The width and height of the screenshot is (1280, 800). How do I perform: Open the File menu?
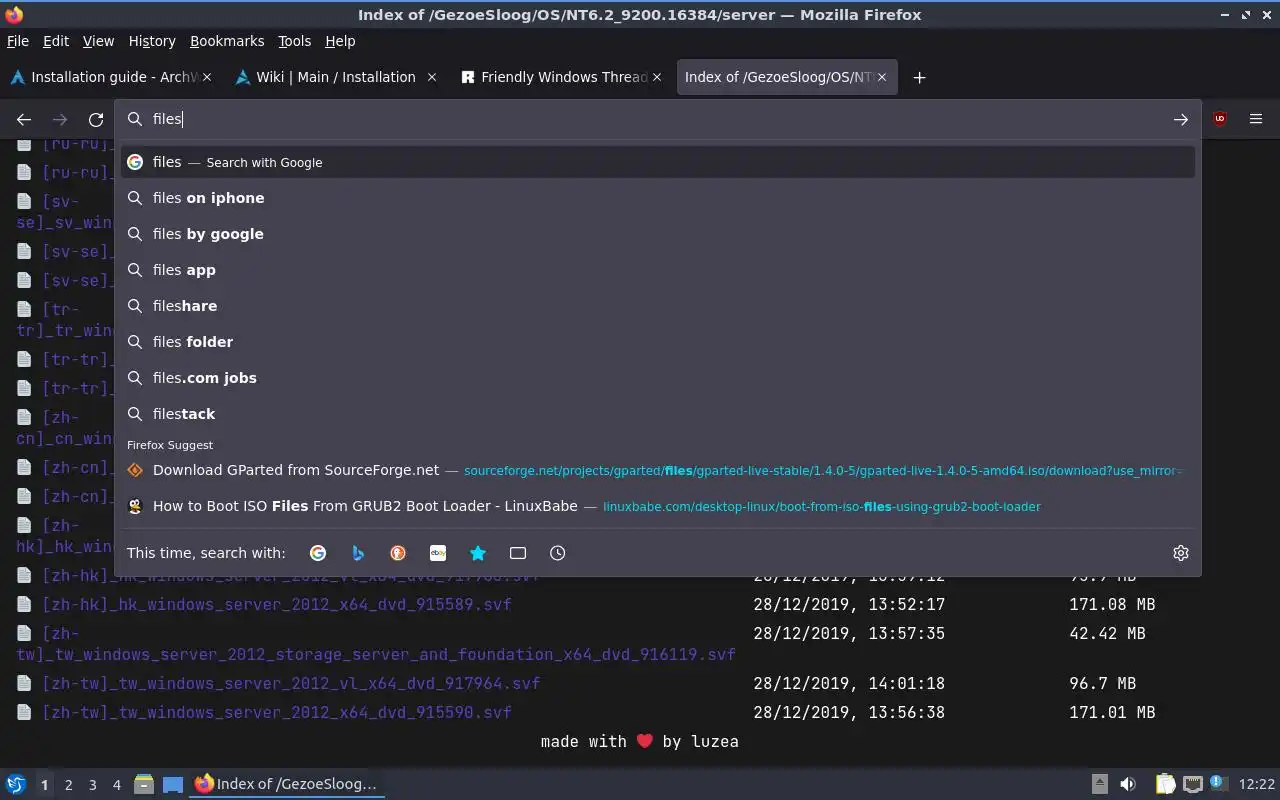point(17,41)
